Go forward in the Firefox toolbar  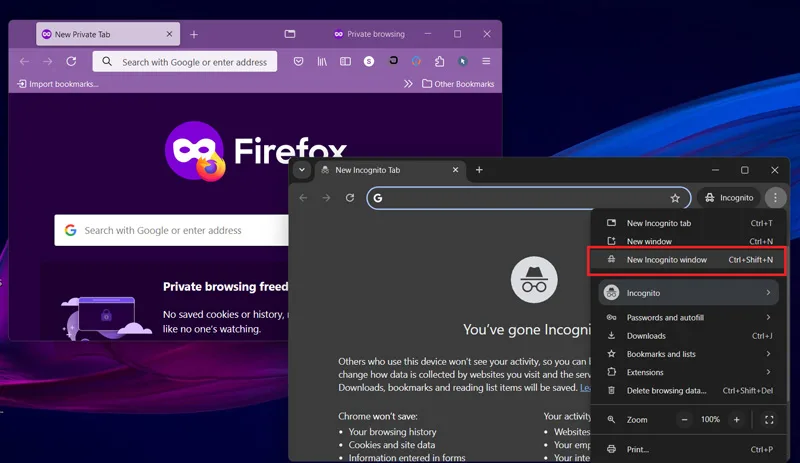click(47, 62)
